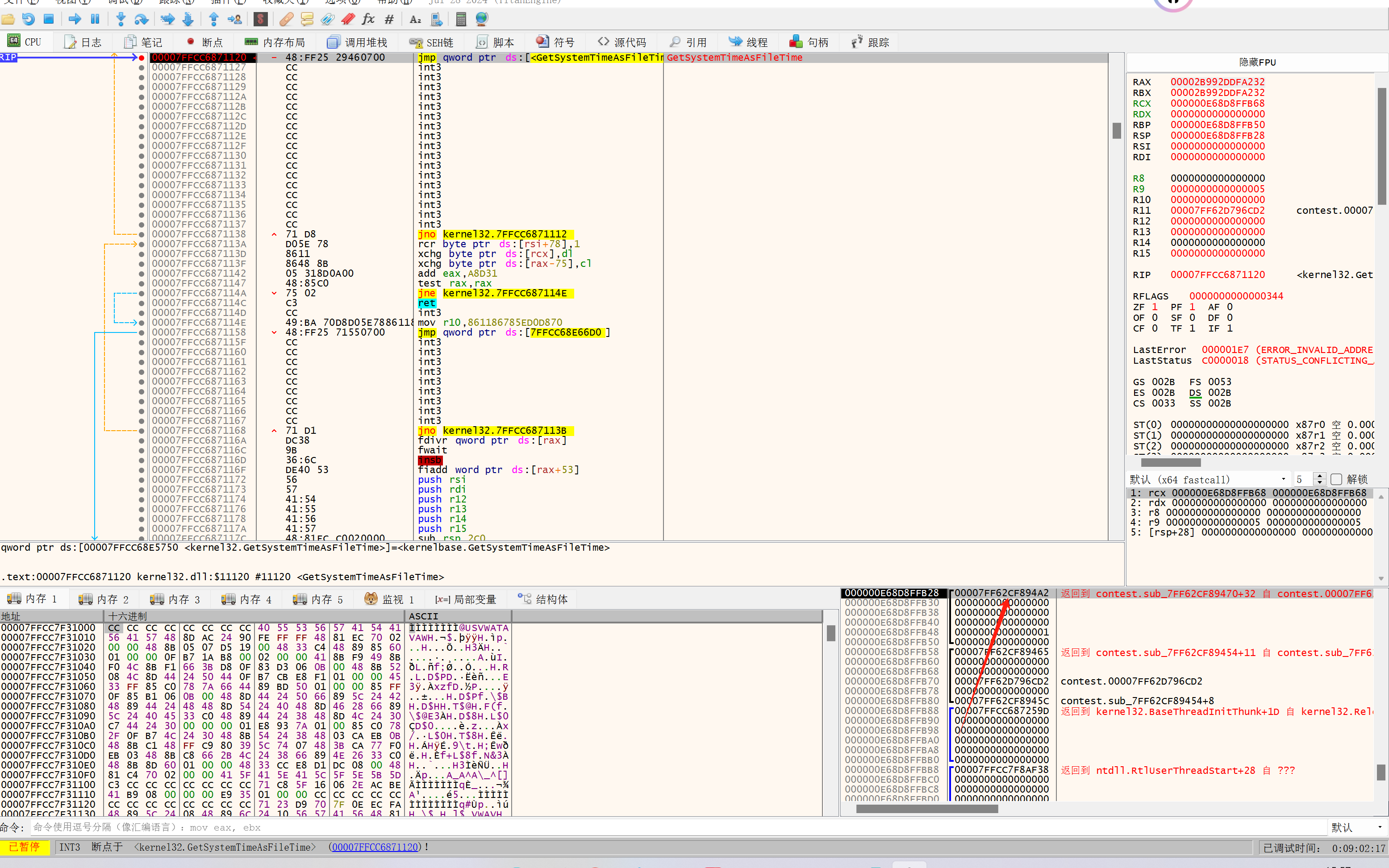The width and height of the screenshot is (1389, 868).
Task: Start trace over
Action: (x=188, y=20)
